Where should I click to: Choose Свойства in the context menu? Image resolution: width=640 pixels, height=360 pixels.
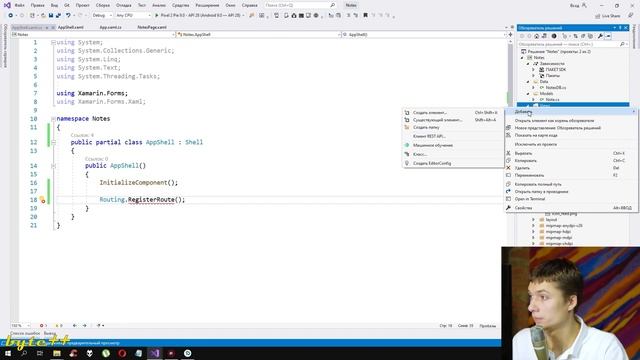point(571,208)
